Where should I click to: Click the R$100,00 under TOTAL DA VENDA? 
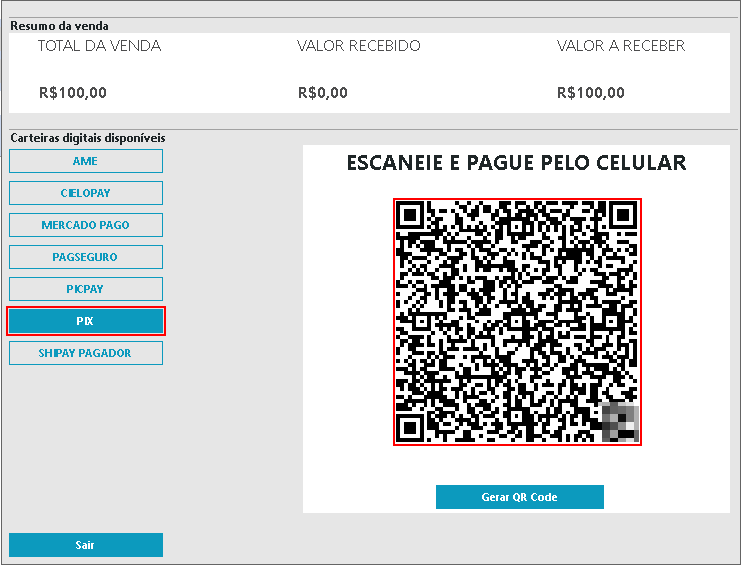[x=73, y=93]
